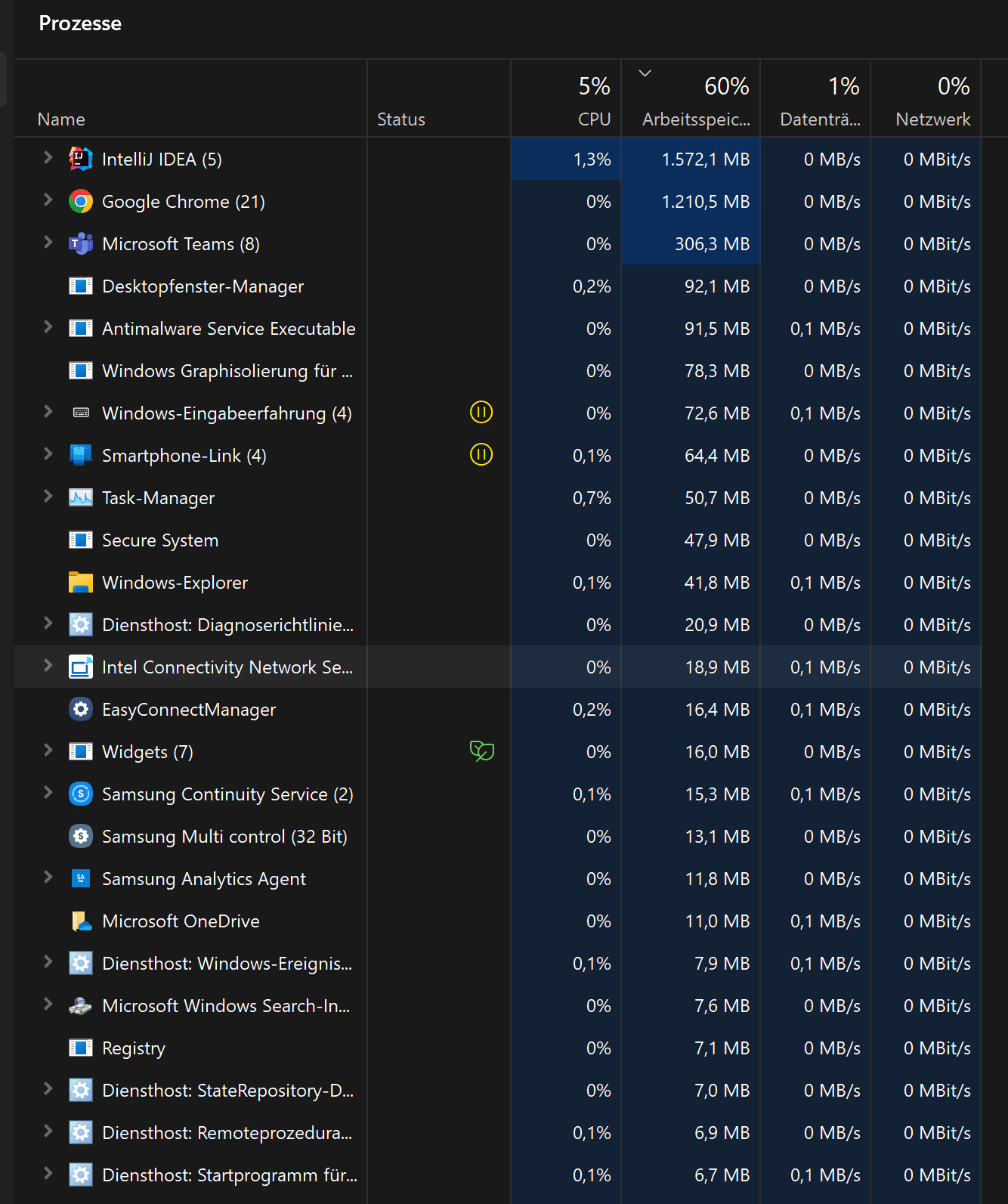The height and width of the screenshot is (1204, 1008).
Task: Click the Intel Connectivity Network icon
Action: (81, 667)
